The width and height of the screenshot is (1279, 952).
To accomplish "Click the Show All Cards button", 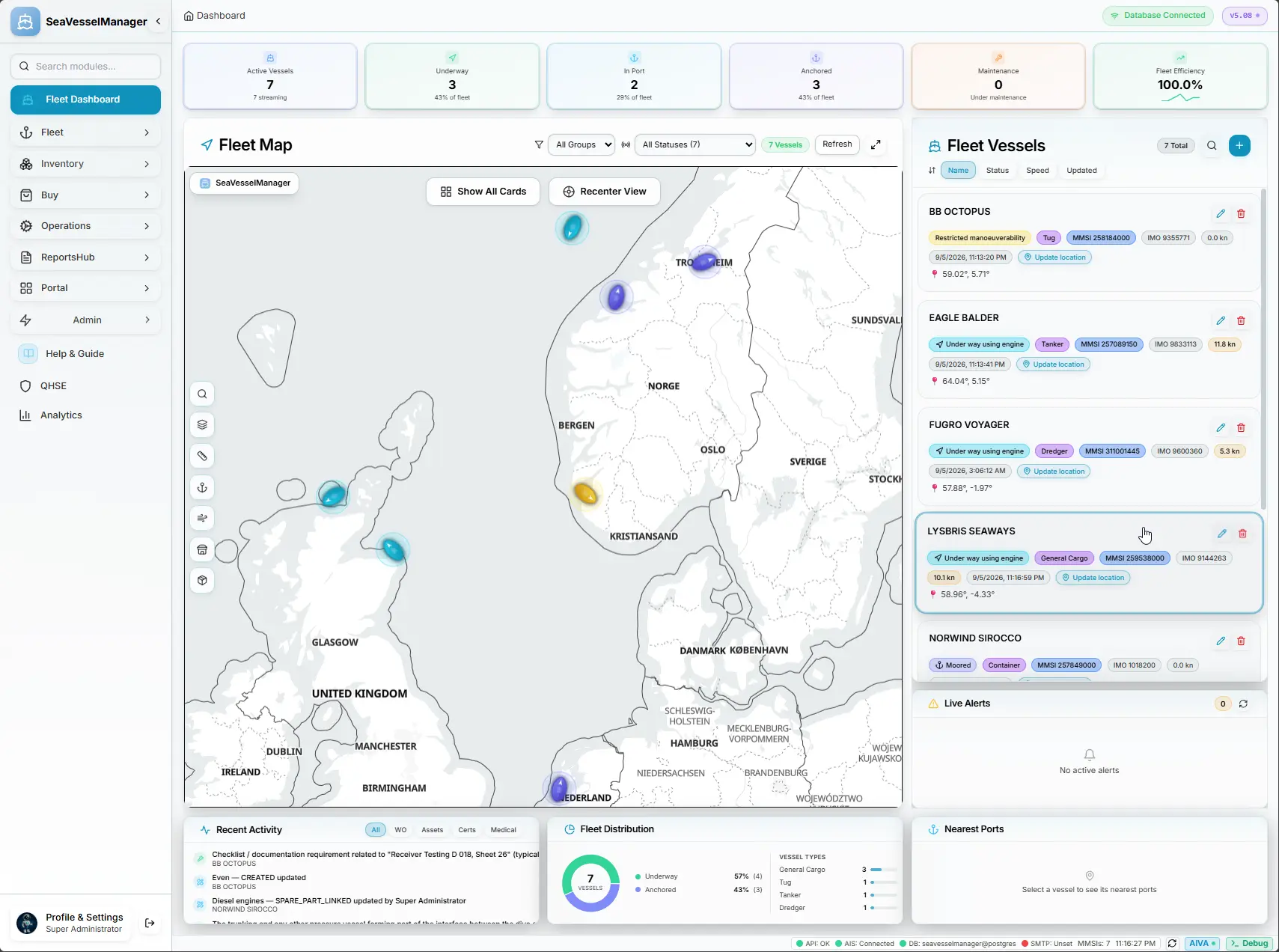I will pos(483,192).
